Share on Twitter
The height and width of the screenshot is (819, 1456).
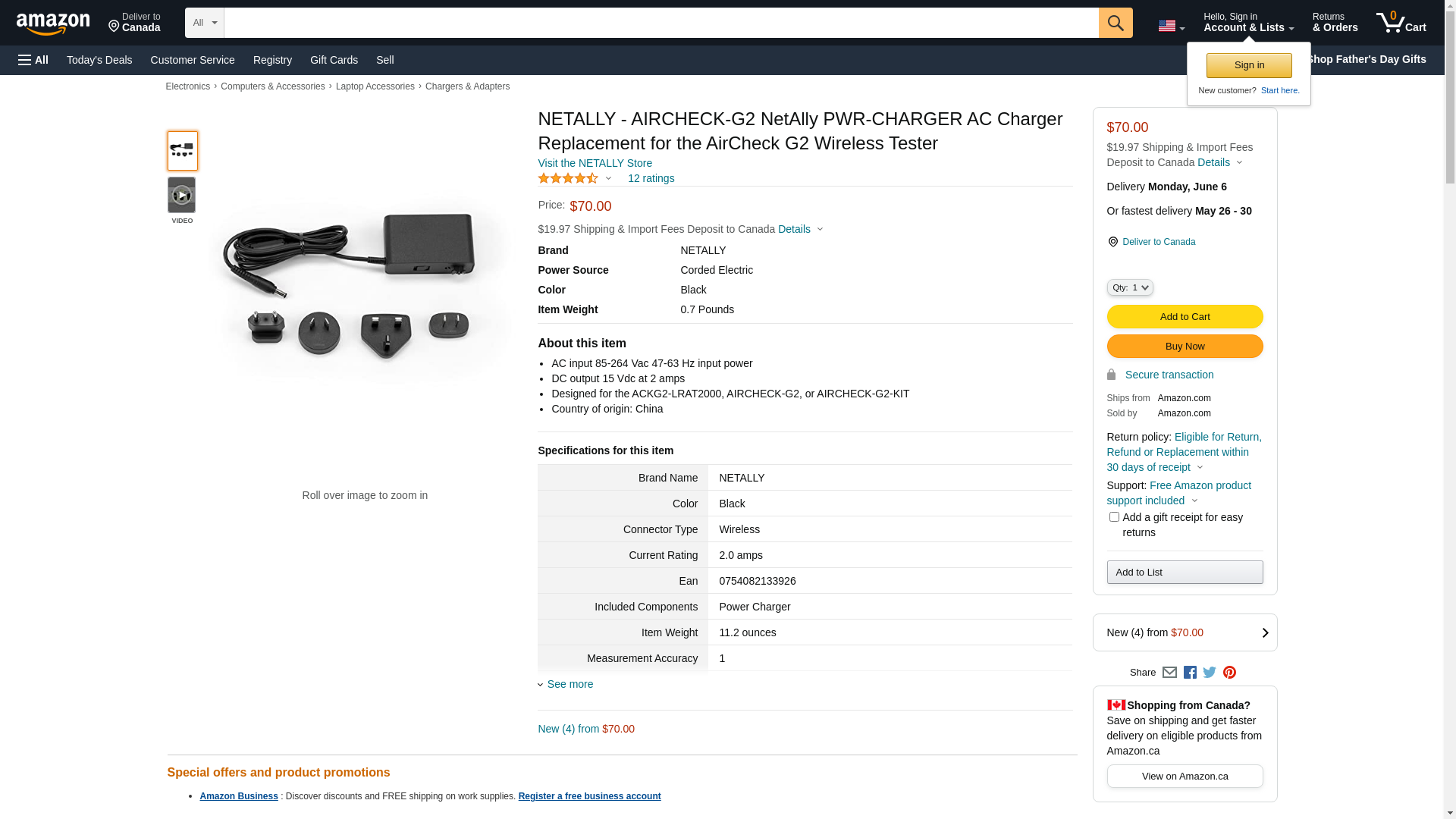[x=1210, y=673]
